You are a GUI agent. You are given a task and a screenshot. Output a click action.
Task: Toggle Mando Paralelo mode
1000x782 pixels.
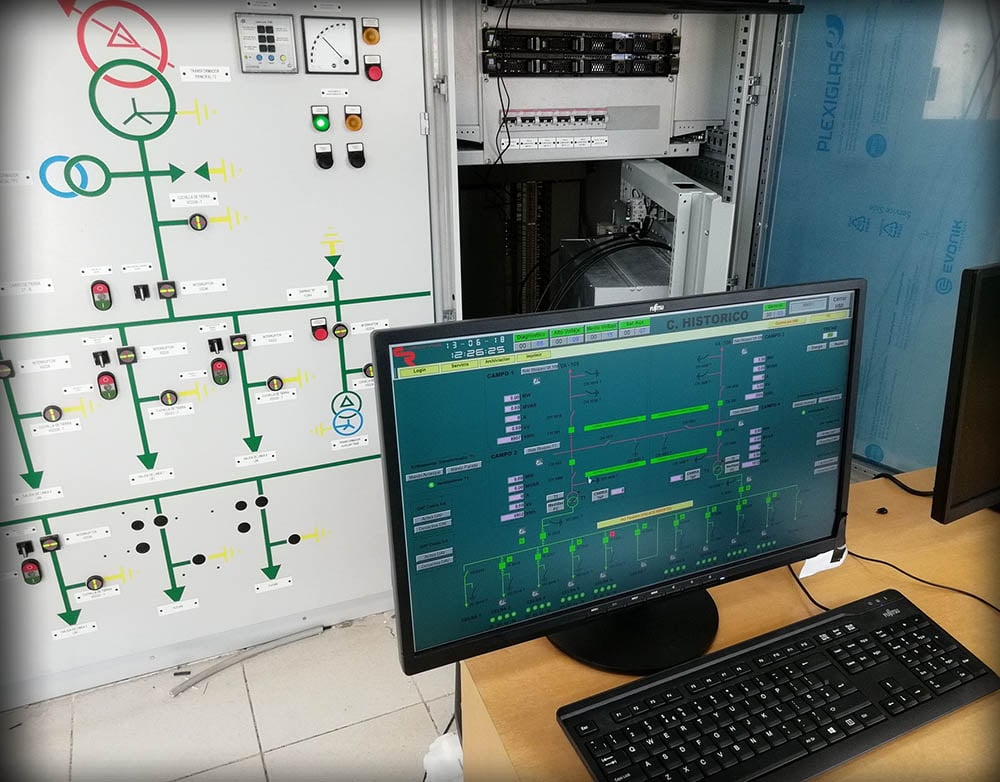coord(464,469)
